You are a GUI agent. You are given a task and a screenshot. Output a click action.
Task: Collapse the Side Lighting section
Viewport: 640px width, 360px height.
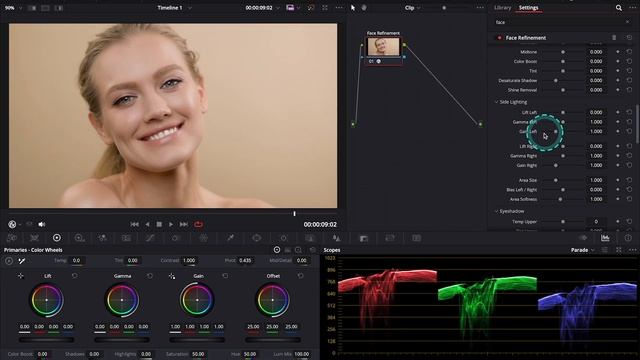coord(496,102)
